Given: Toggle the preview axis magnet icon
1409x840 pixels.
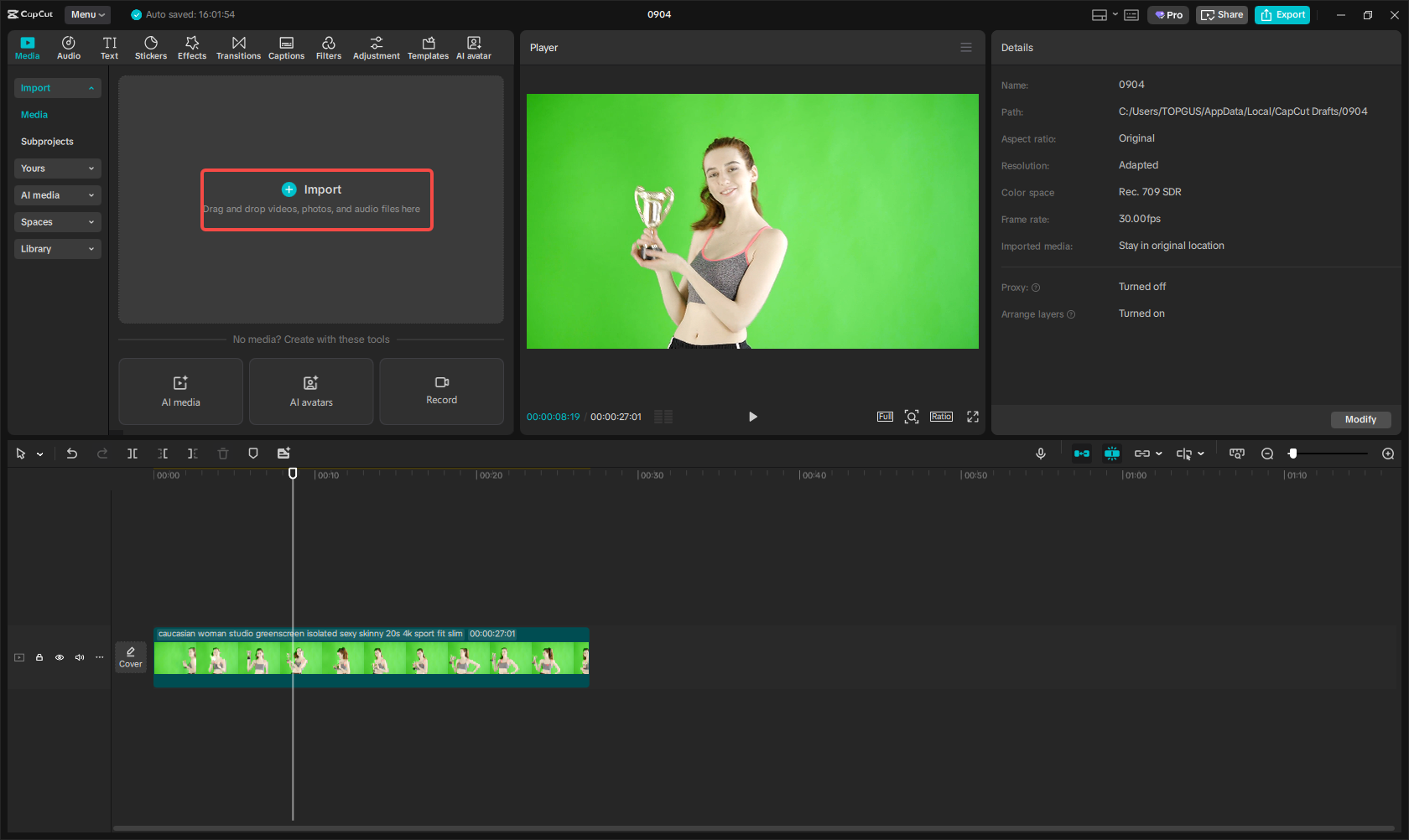Looking at the screenshot, I should 1112,454.
